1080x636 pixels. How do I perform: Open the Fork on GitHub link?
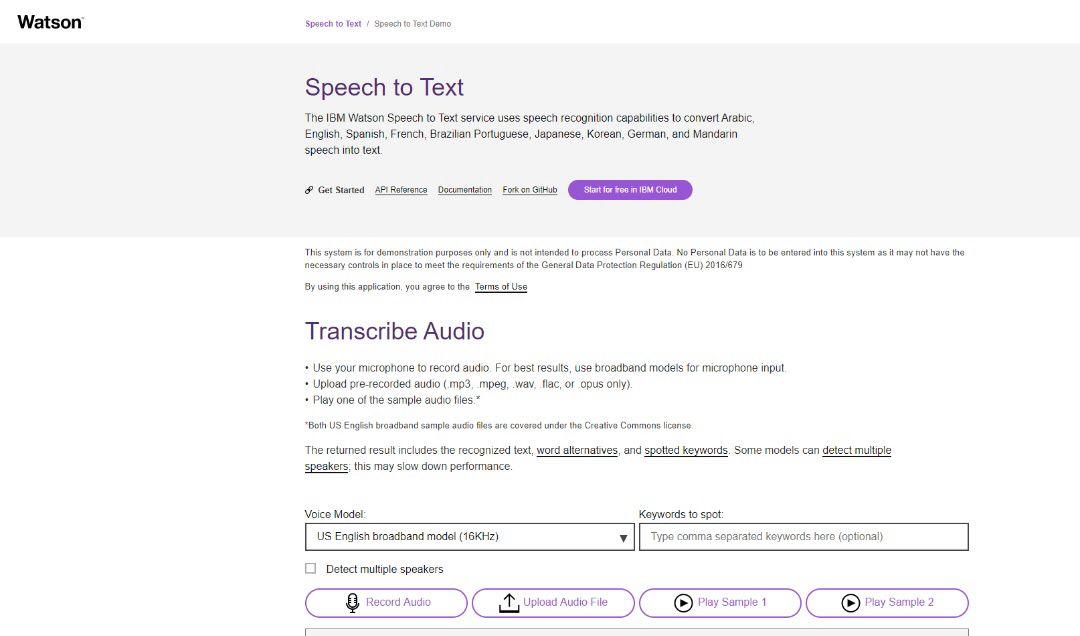pyautogui.click(x=530, y=189)
